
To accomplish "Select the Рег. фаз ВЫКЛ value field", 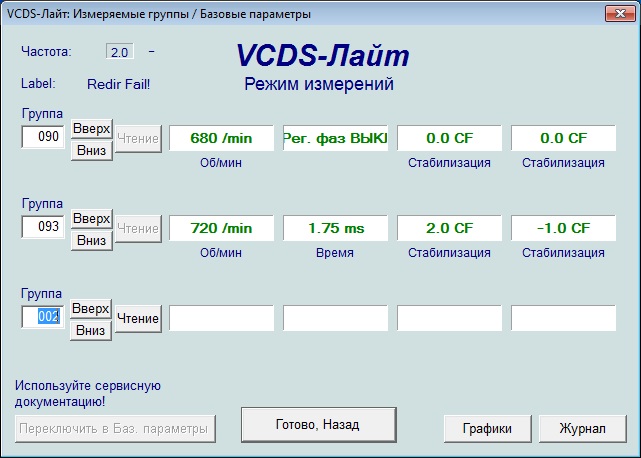I will click(x=335, y=138).
